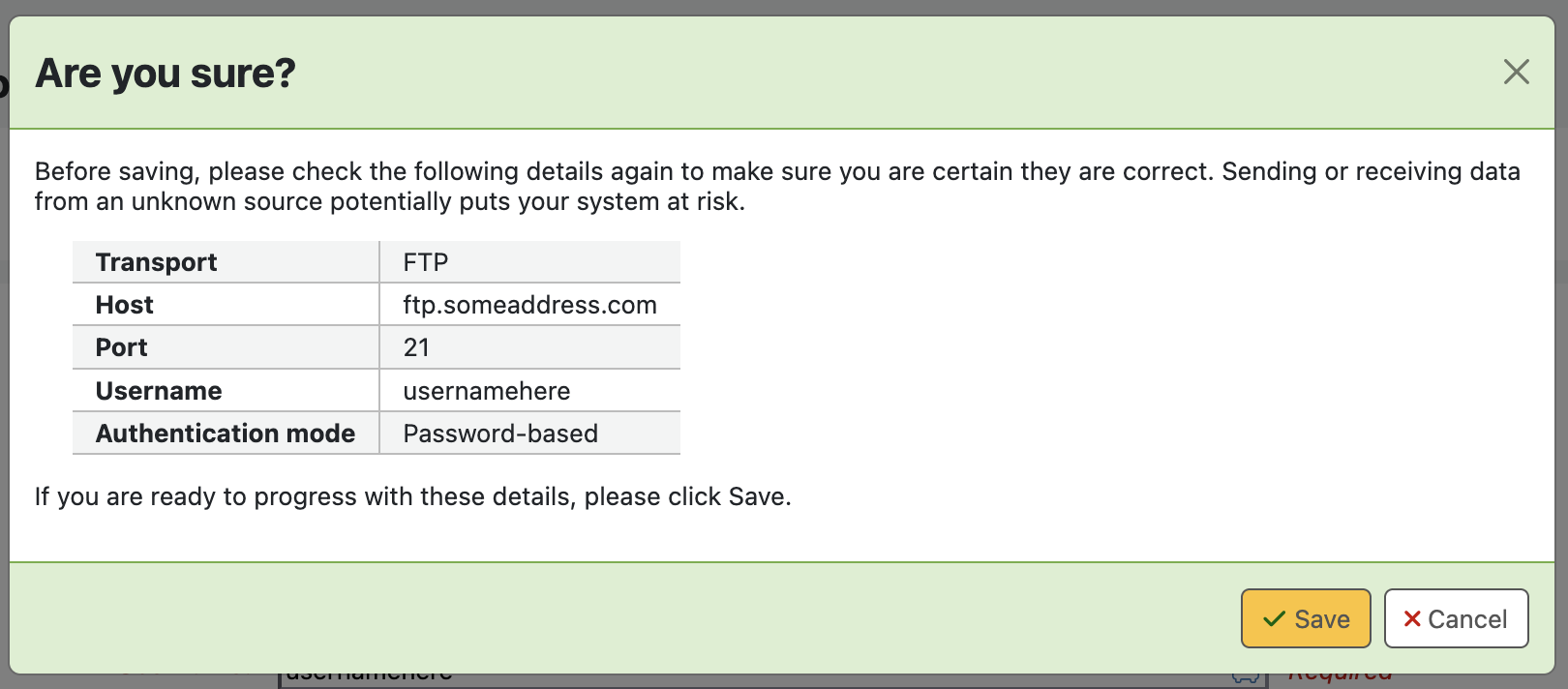Click the usernamehere value in the table
This screenshot has height=689, width=1568.
[x=487, y=391]
